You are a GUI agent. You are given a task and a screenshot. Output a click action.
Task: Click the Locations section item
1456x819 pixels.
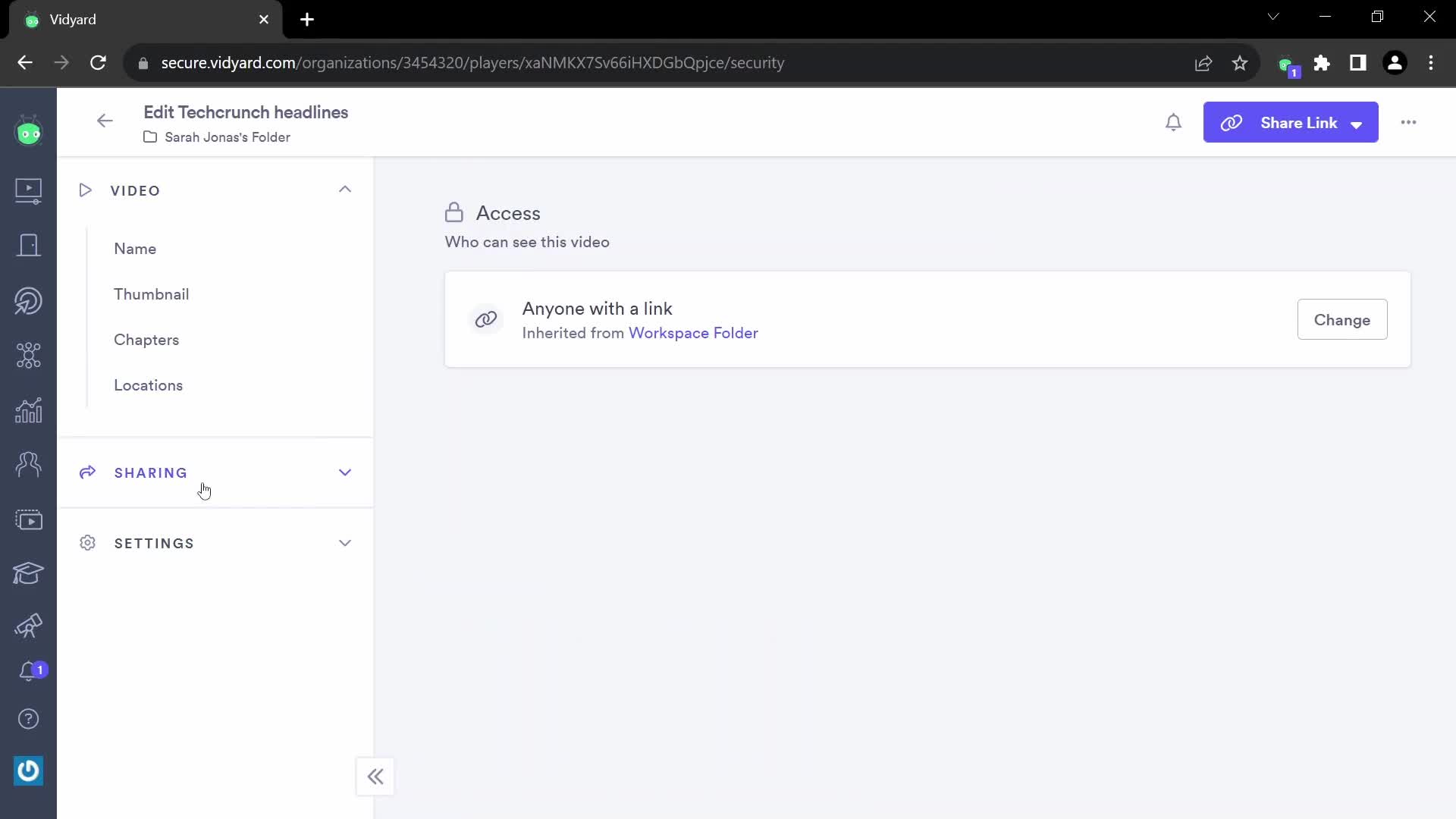(x=148, y=385)
